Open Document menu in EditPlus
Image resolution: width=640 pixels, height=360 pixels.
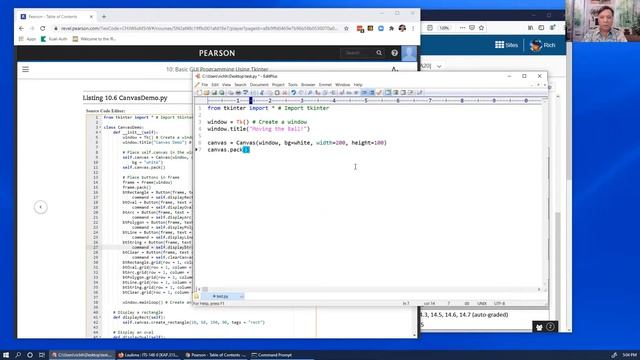[x=259, y=84]
